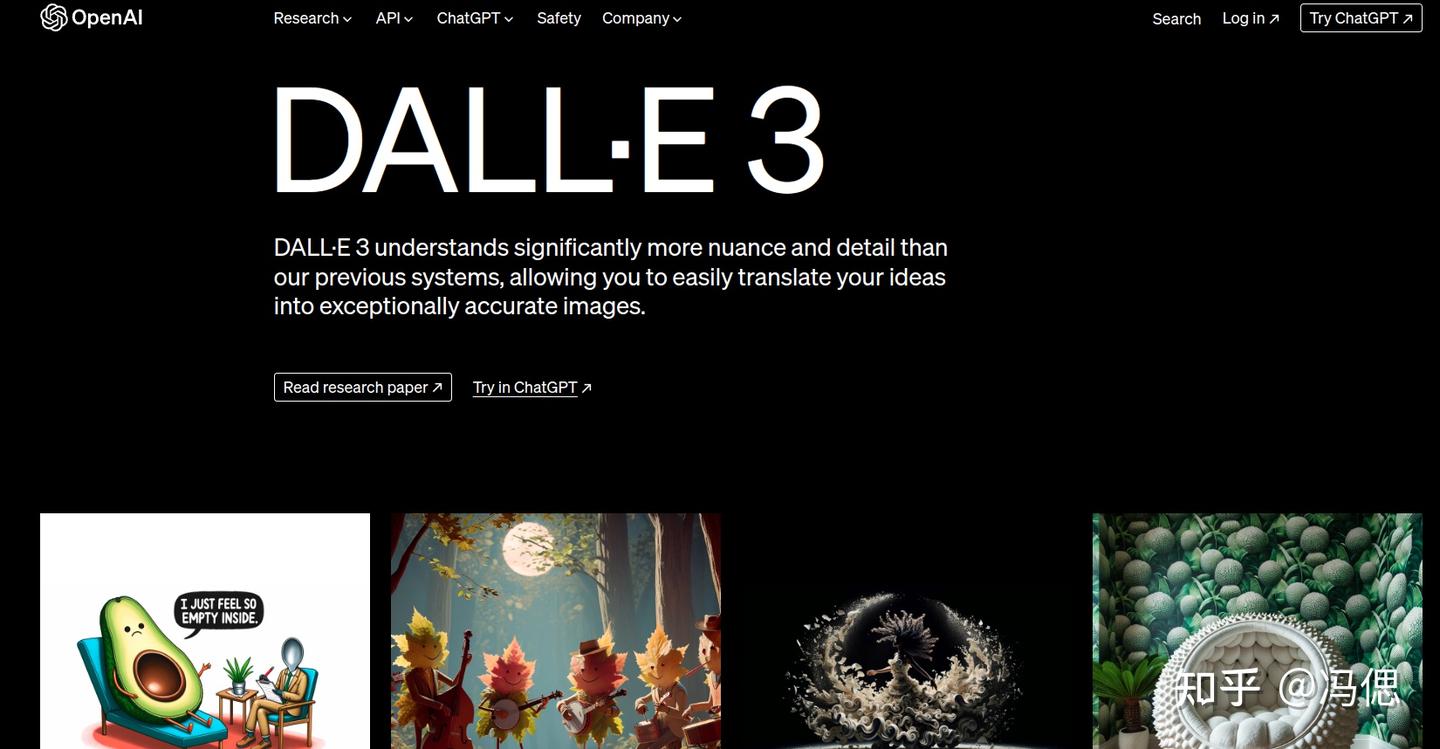Click Search in the top bar

point(1176,19)
